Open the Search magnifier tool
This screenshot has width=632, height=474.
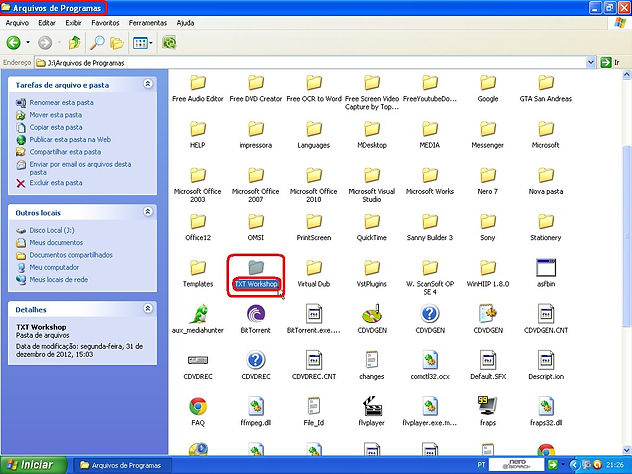coord(97,43)
